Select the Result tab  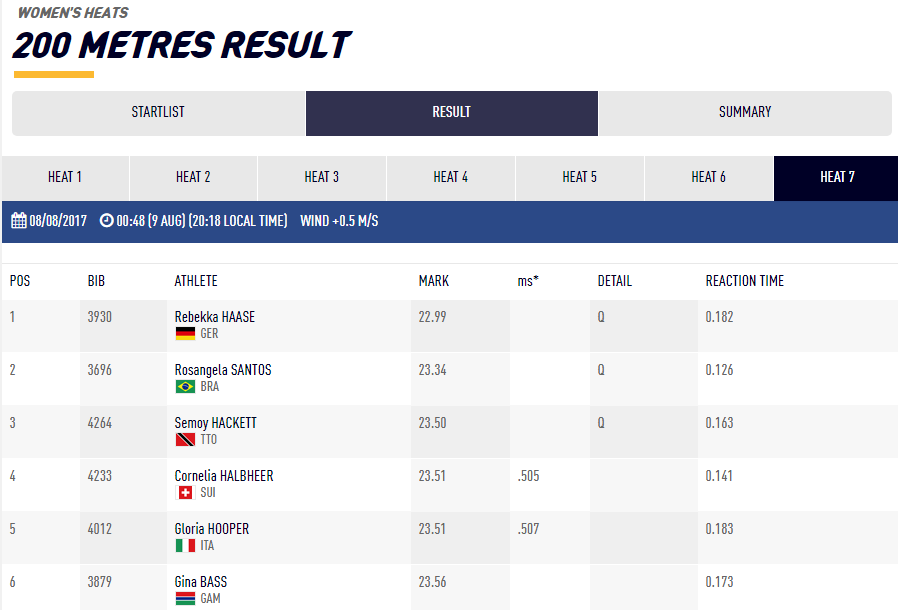452,113
